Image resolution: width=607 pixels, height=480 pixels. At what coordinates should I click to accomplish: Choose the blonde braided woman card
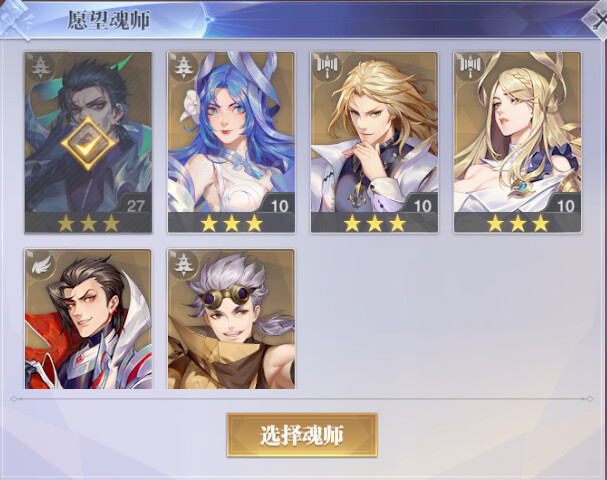tap(518, 142)
